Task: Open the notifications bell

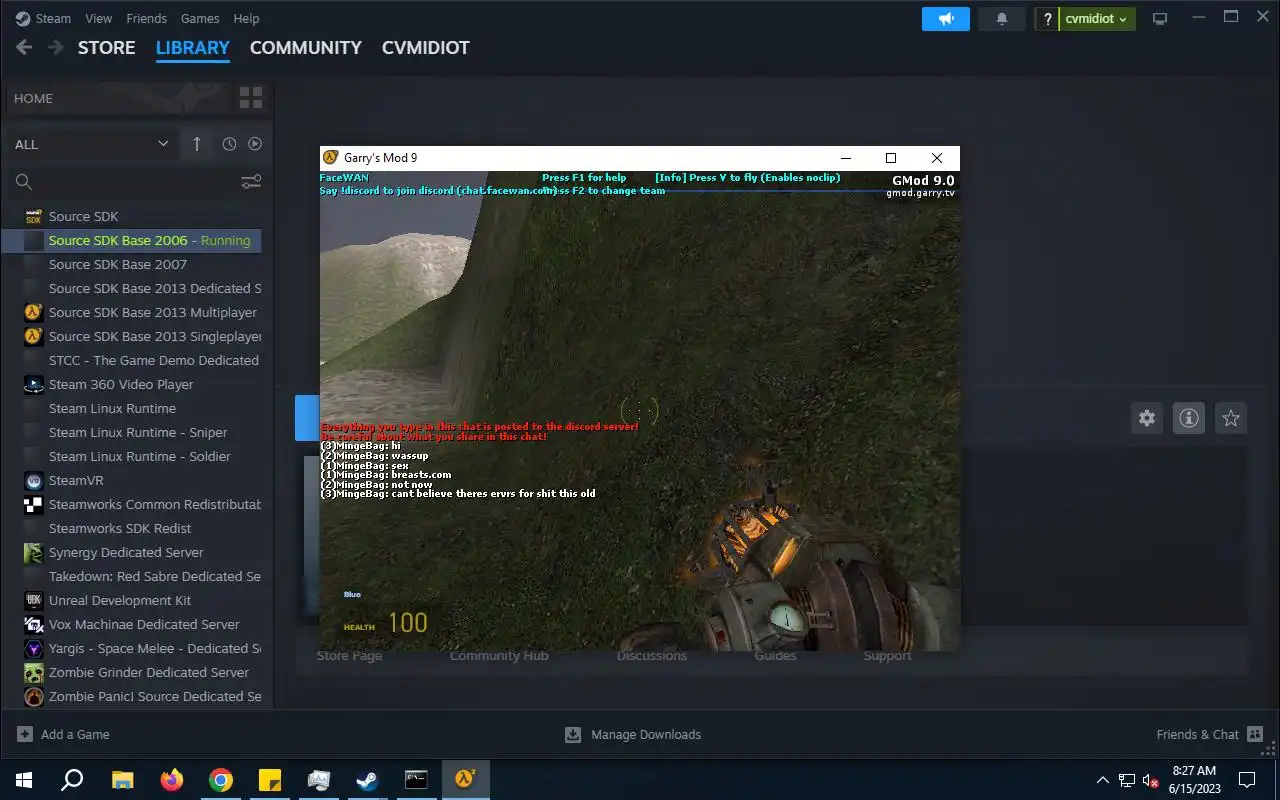Action: tap(1002, 18)
